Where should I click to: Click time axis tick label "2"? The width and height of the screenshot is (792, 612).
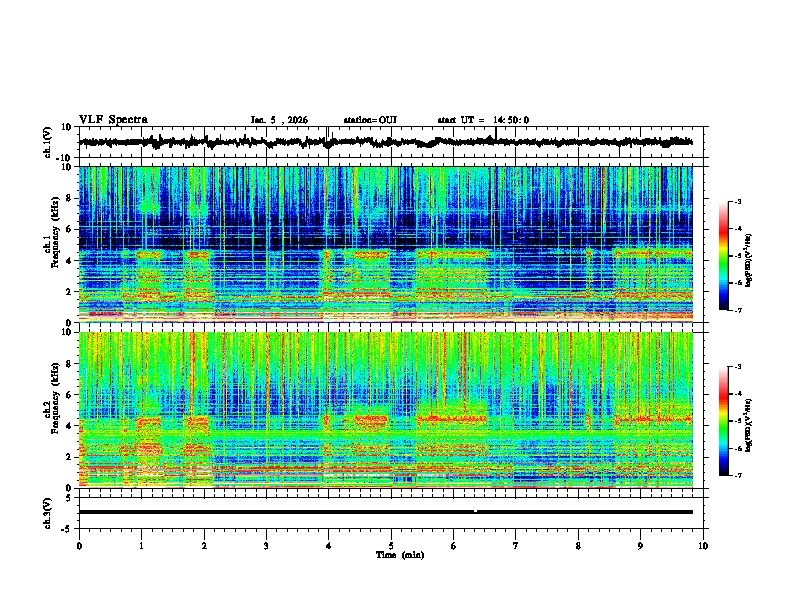(x=204, y=546)
